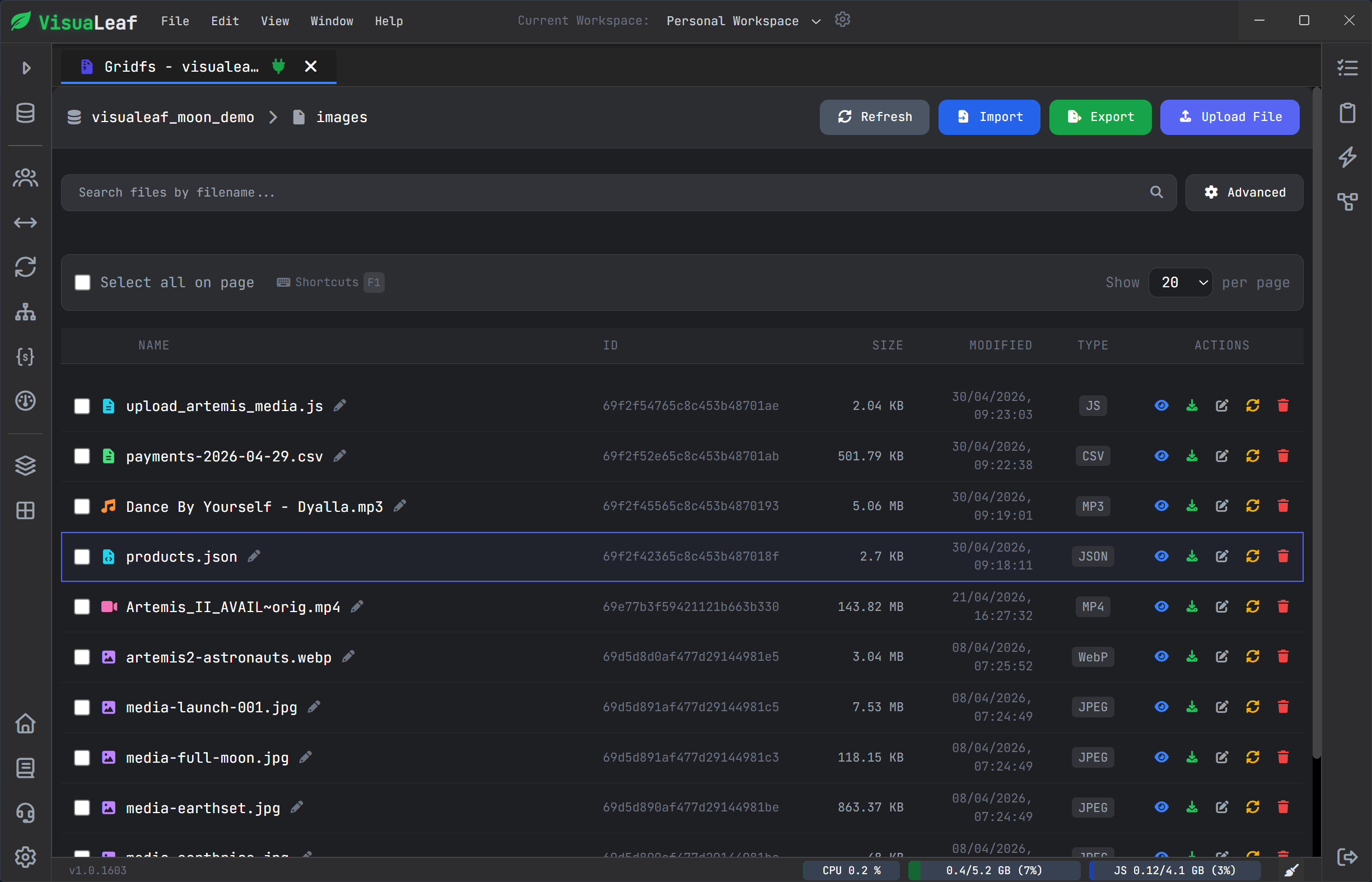Open the dashboard gauge sidebar icon

(25, 401)
